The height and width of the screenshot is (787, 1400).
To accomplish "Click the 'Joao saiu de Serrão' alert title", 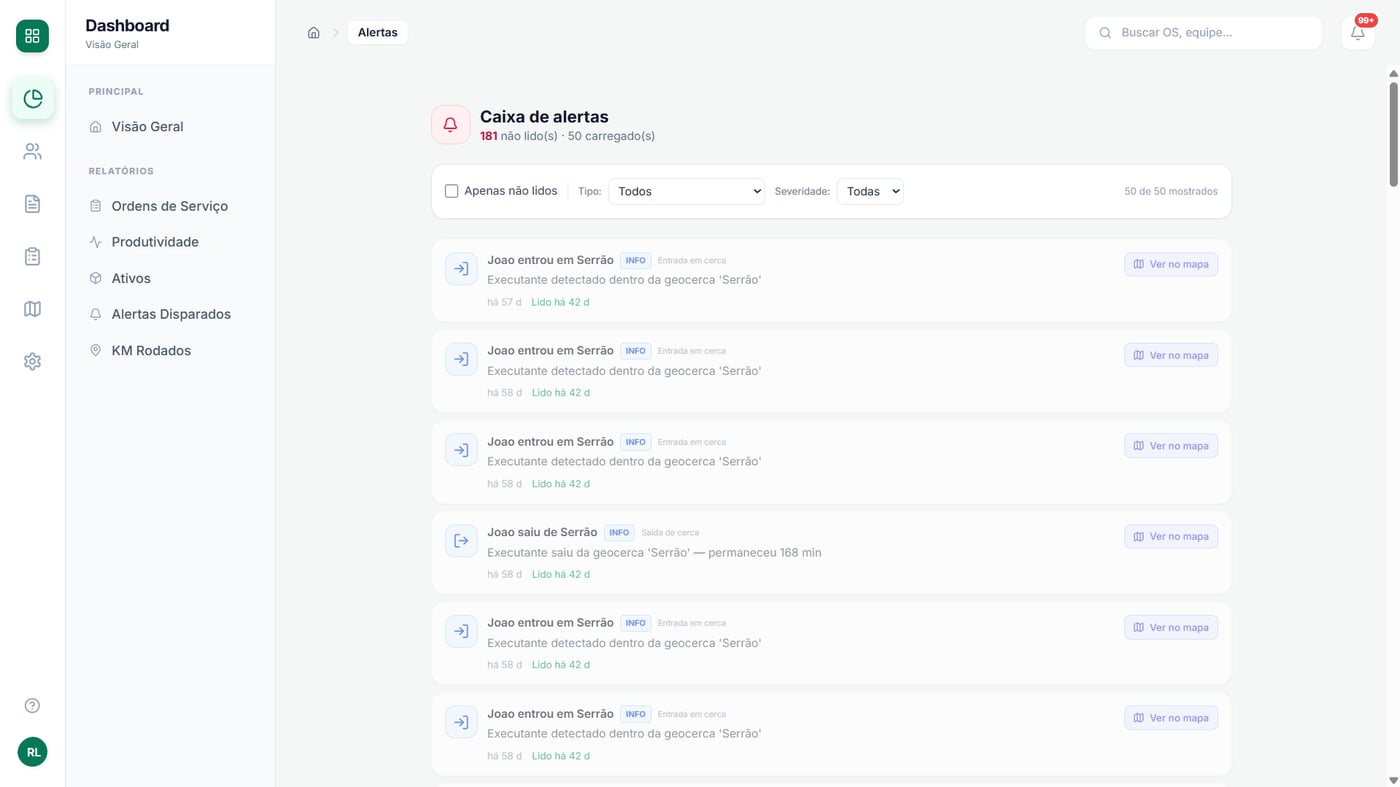I will click(542, 532).
